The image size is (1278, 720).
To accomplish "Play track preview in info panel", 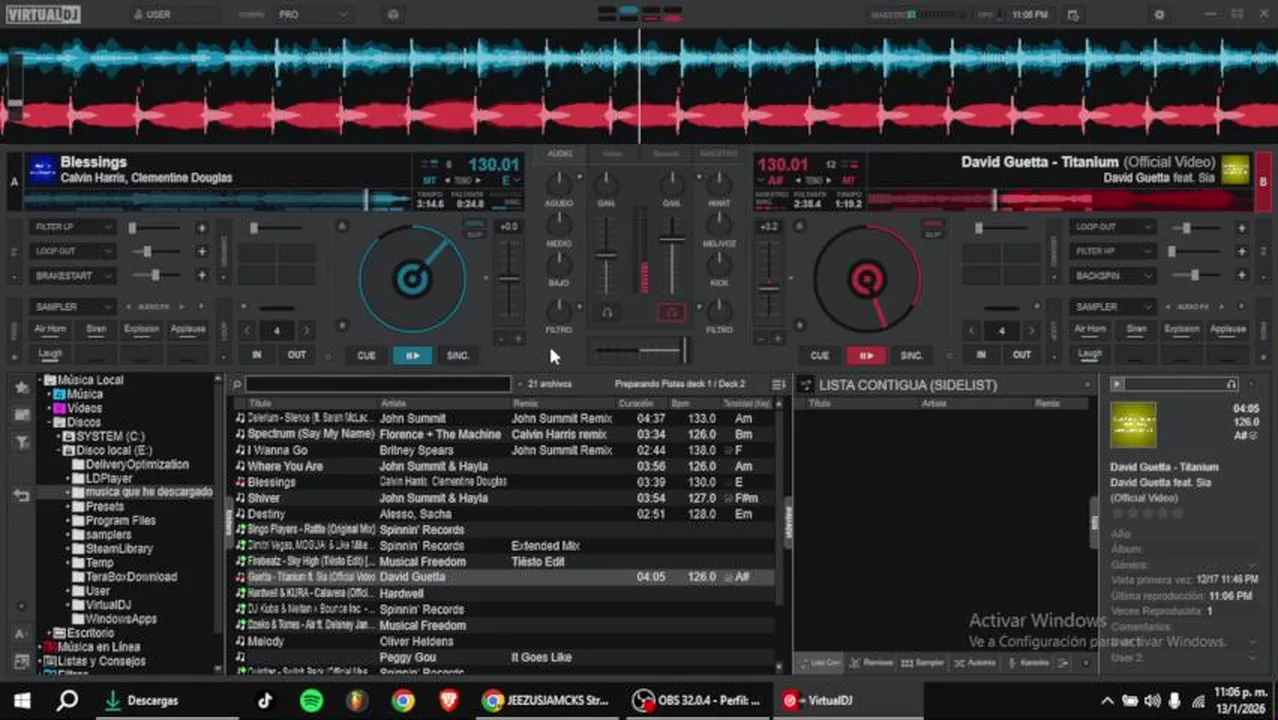I will coord(1117,384).
